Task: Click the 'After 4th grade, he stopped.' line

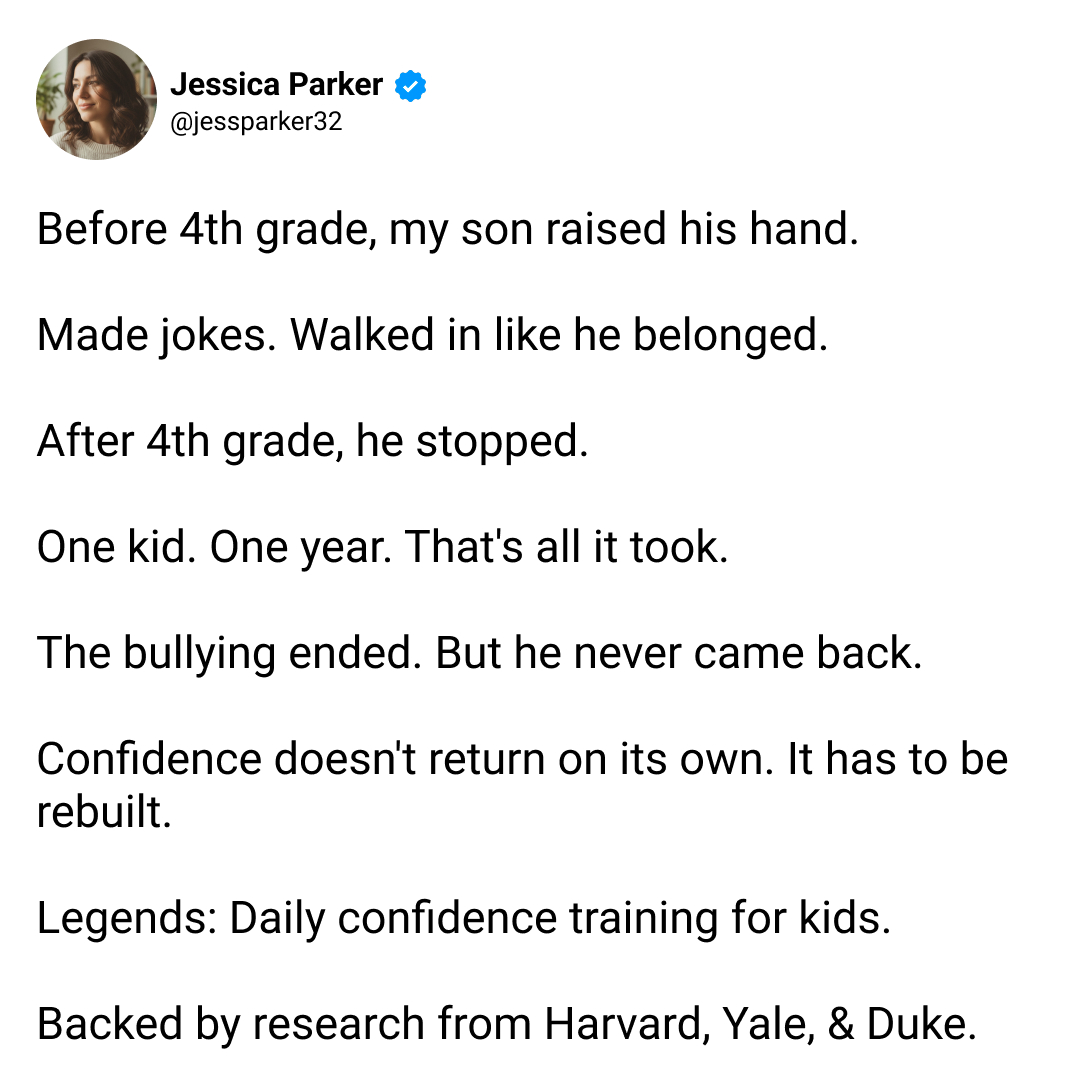Action: 313,442
